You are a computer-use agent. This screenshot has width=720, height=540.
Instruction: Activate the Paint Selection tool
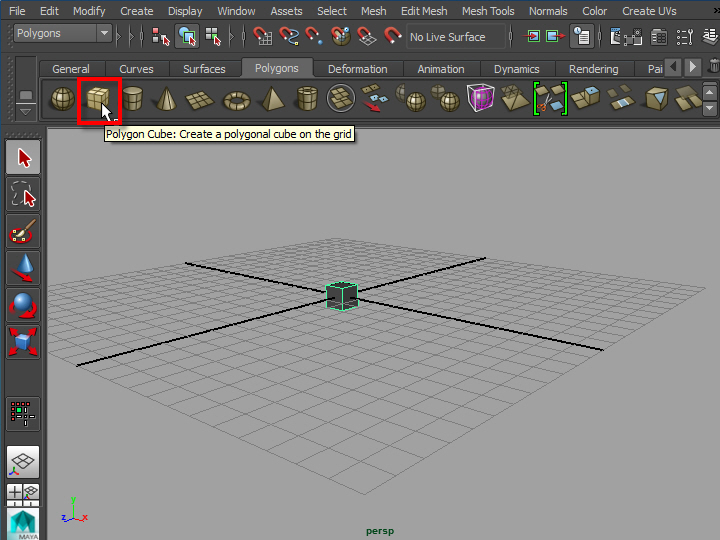click(x=23, y=233)
